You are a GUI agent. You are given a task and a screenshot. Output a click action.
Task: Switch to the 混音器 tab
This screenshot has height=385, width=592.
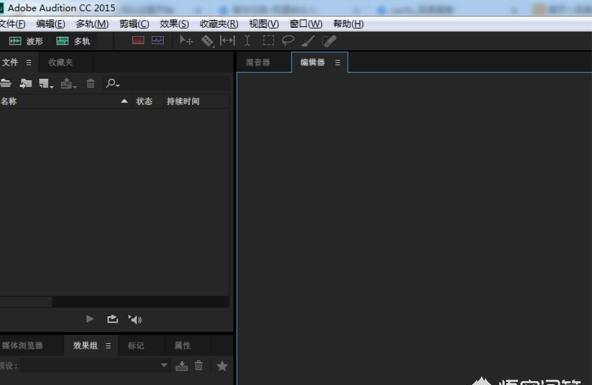pyautogui.click(x=258, y=63)
